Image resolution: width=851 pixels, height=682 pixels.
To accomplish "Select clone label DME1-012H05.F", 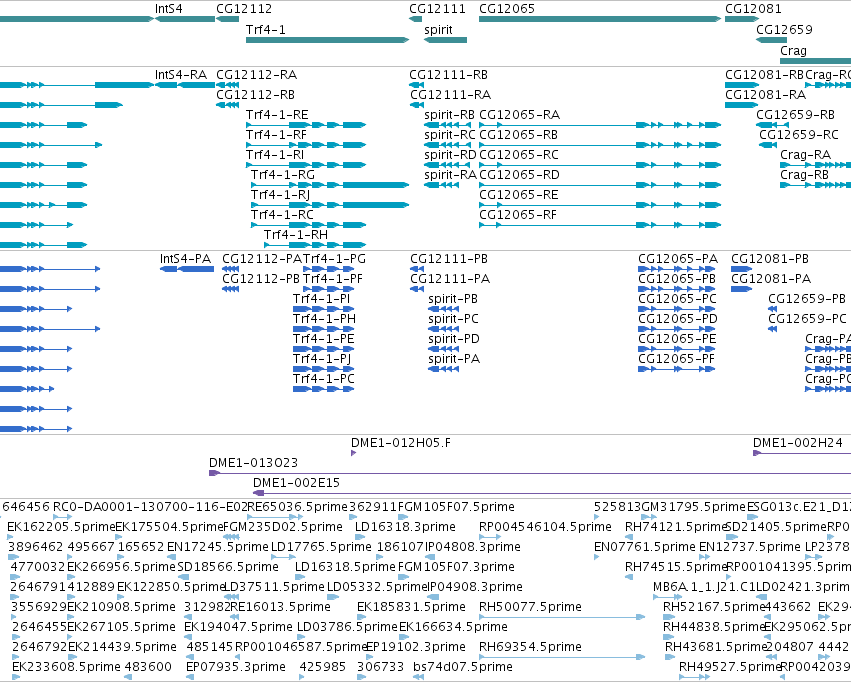I will pyautogui.click(x=401, y=443).
